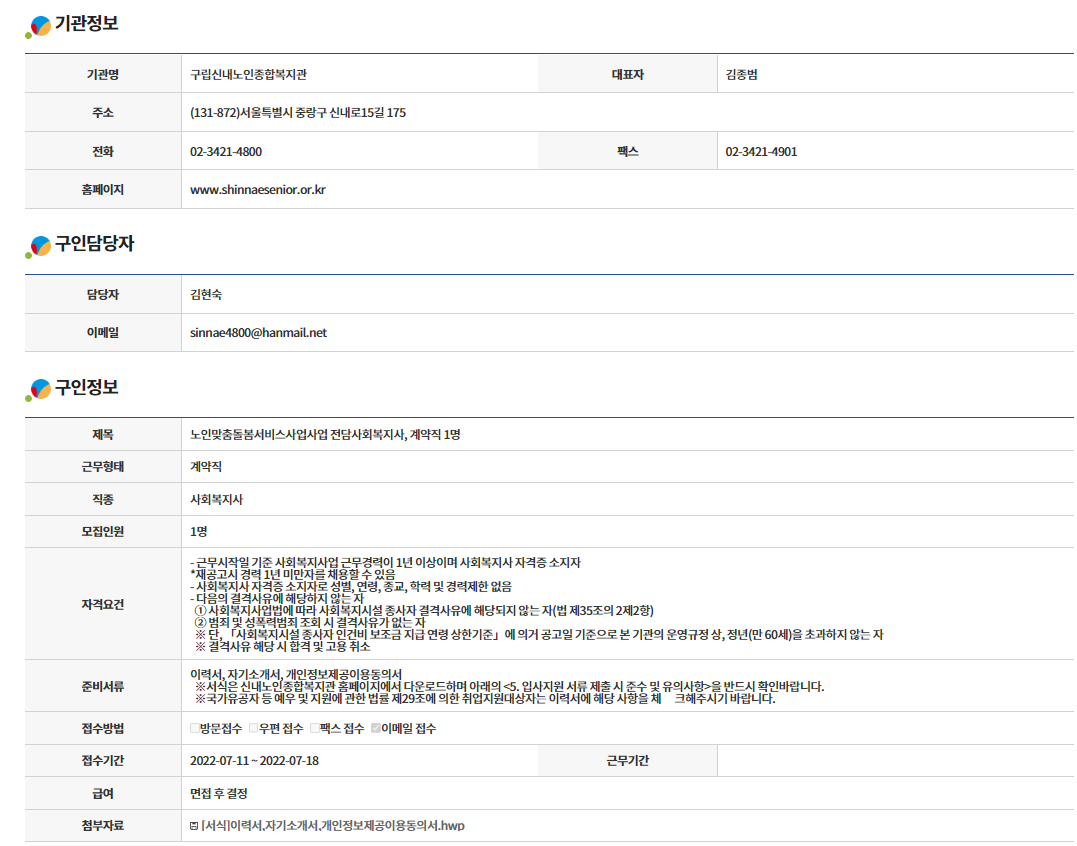Click the 전화 row label
This screenshot has width=1077, height=846.
[103, 152]
